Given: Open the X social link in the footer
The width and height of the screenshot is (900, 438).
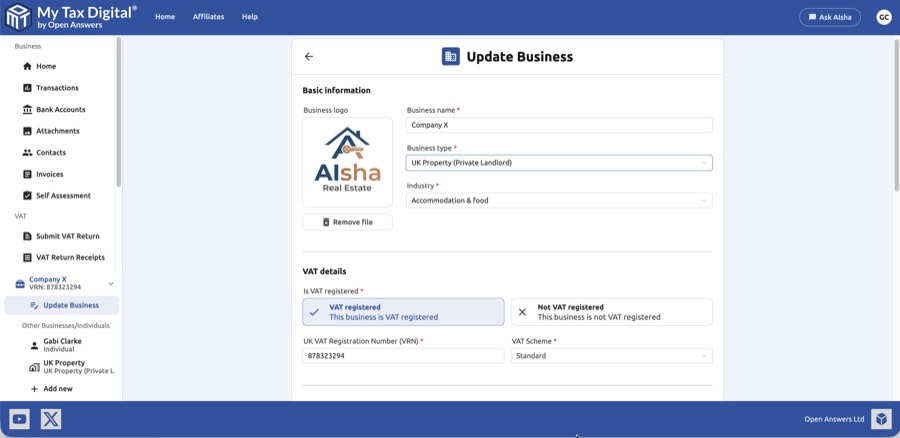Looking at the screenshot, I should pyautogui.click(x=51, y=419).
